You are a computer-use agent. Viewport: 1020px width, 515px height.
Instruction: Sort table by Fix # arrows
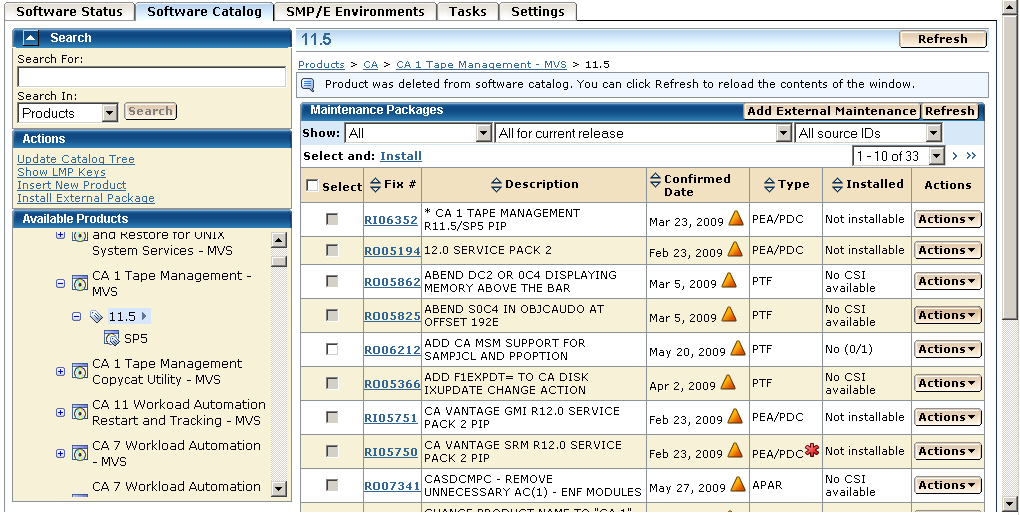click(375, 185)
